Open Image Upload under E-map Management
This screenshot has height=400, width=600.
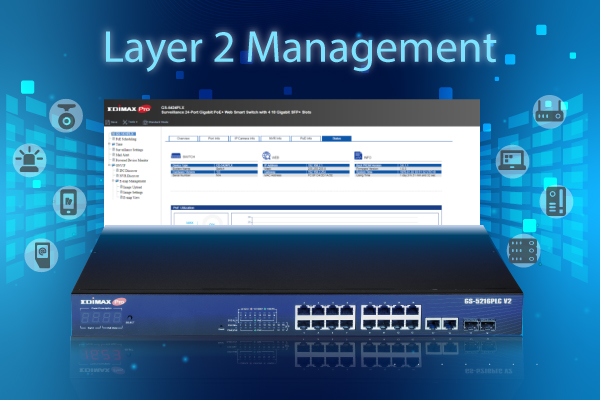[x=131, y=187]
